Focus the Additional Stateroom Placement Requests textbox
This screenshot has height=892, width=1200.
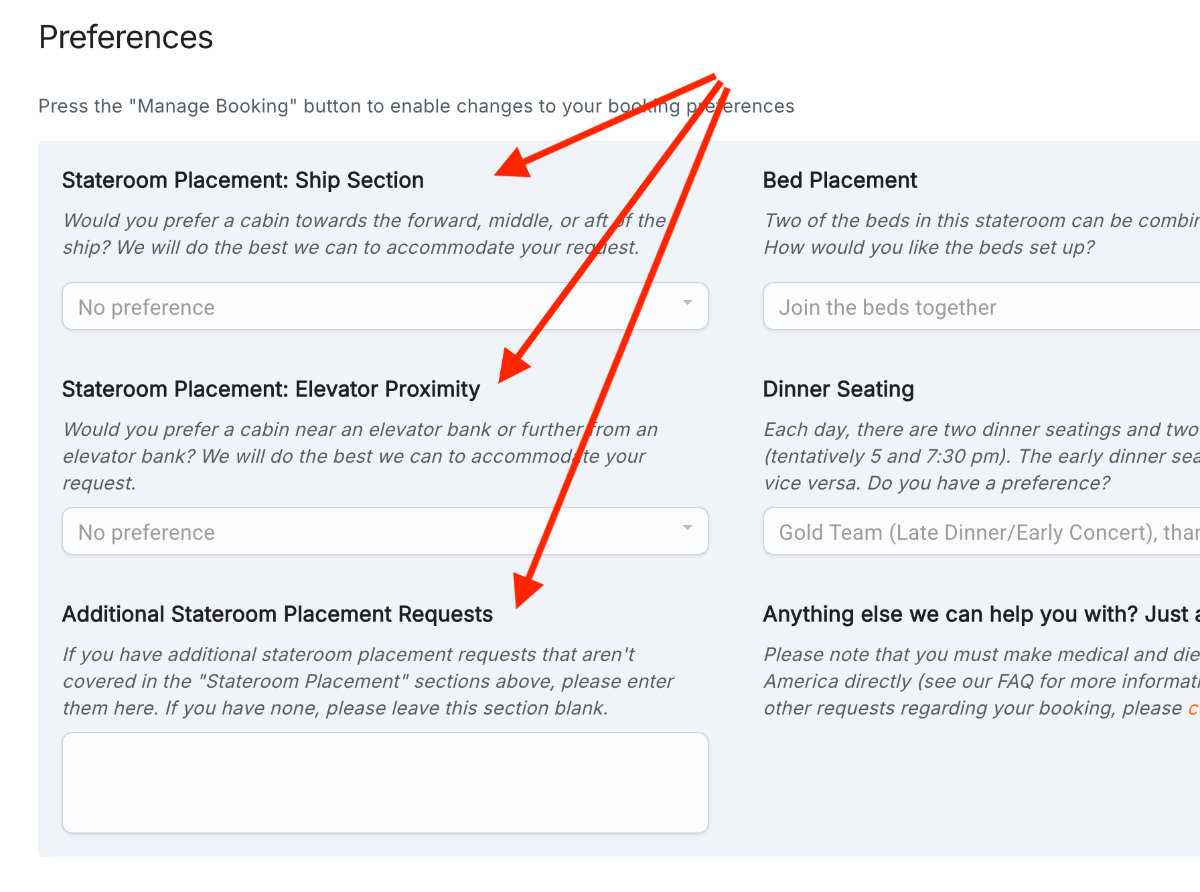[x=385, y=783]
